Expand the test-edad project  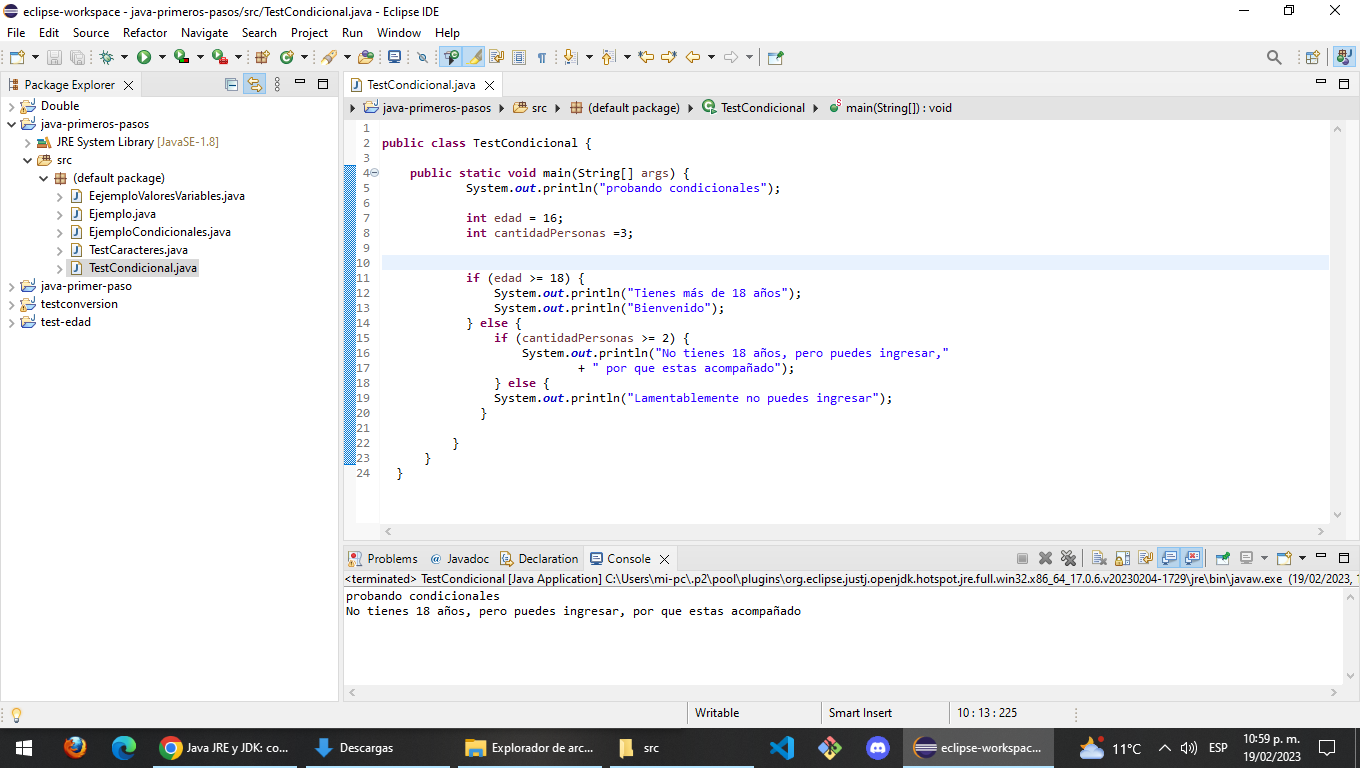click(x=12, y=322)
